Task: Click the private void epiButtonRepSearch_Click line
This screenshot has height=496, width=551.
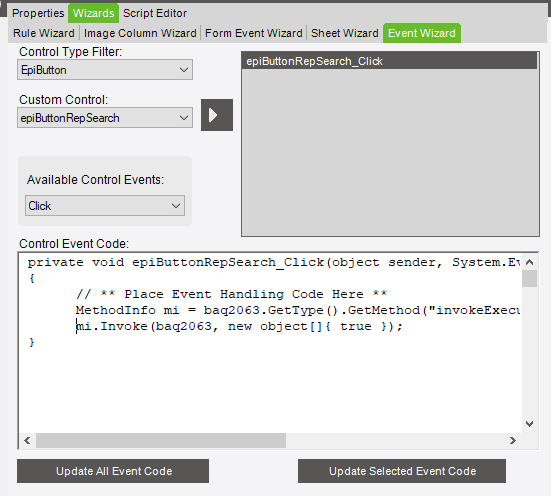Action: pyautogui.click(x=273, y=262)
